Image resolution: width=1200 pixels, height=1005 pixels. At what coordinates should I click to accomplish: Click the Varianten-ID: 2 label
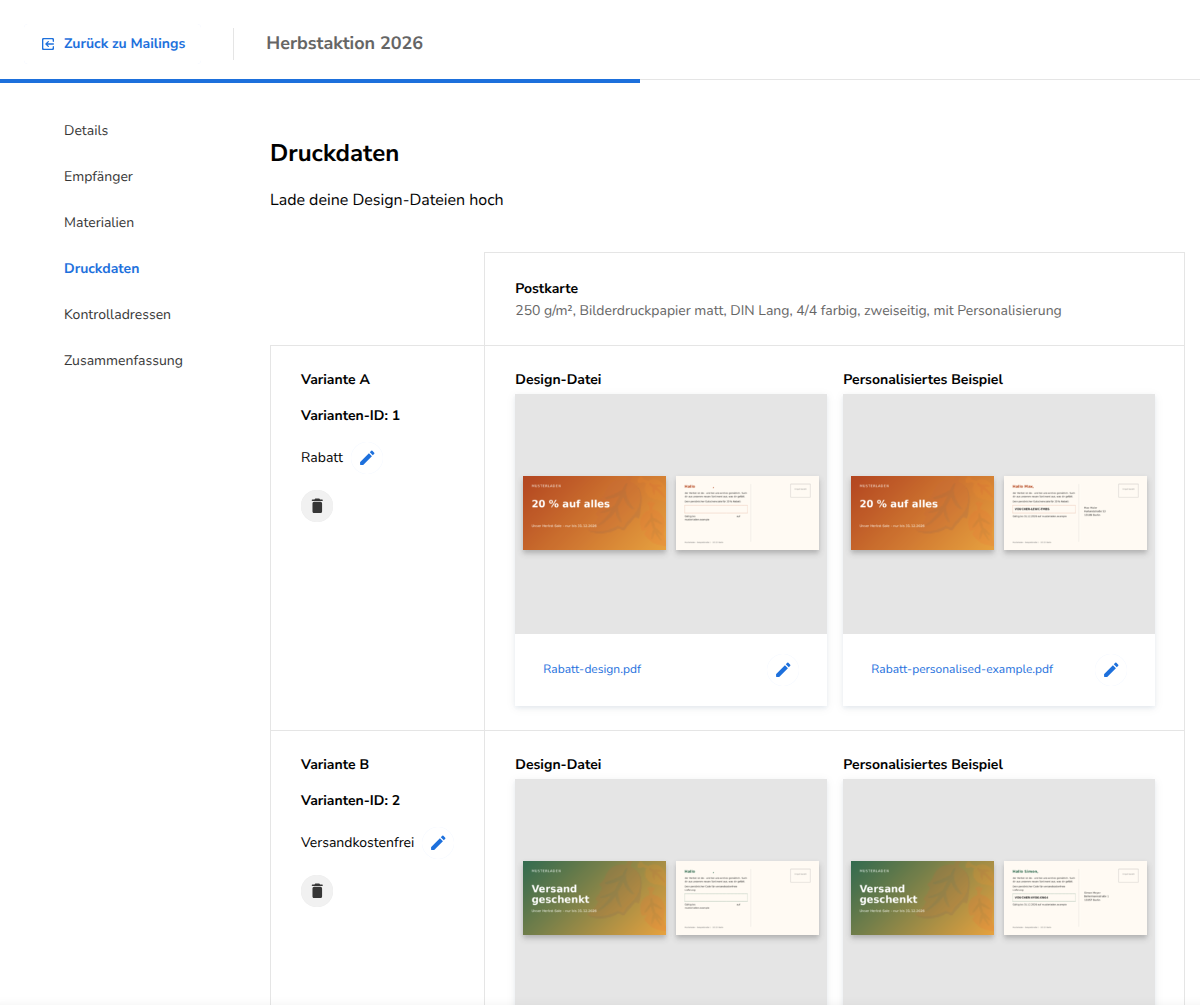350,800
